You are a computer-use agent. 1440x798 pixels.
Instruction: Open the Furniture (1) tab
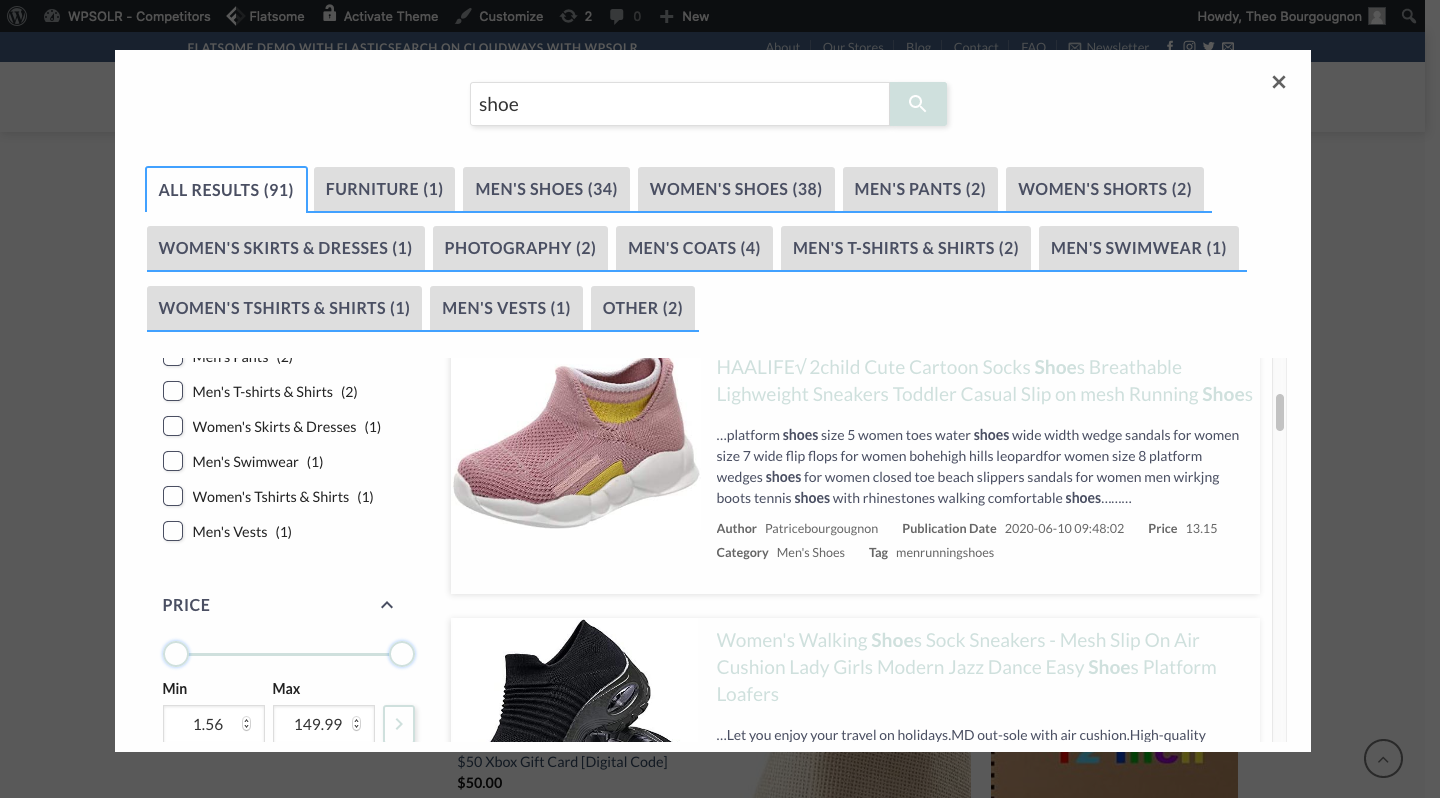384,189
